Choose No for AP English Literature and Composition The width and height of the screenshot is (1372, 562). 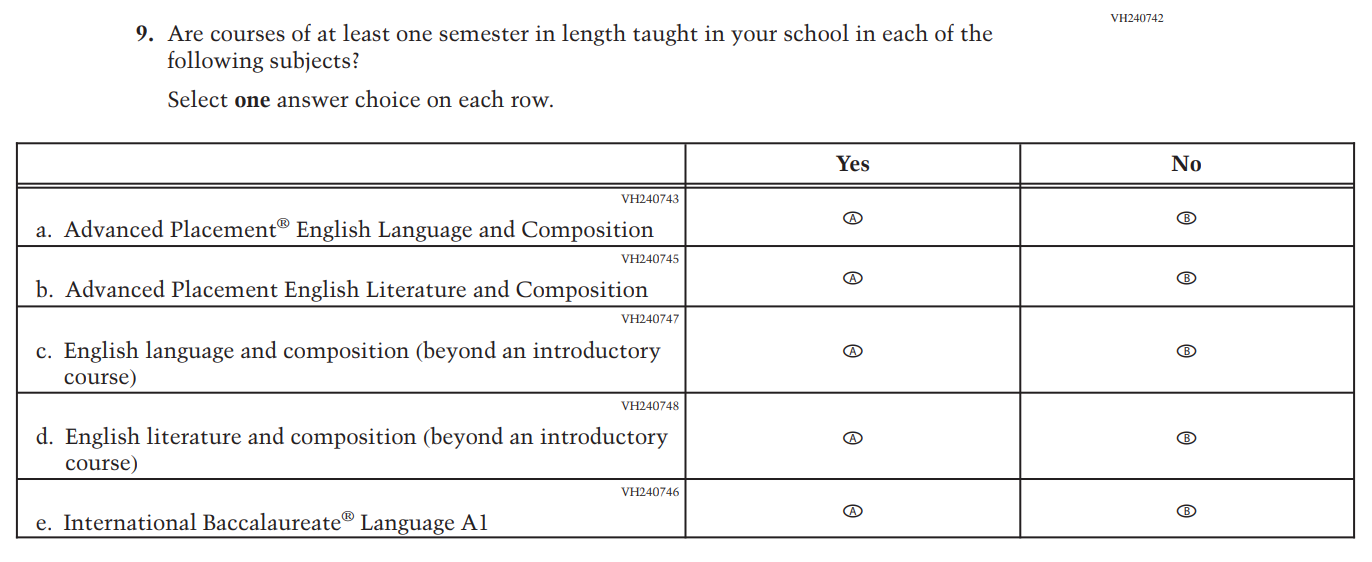(1186, 278)
